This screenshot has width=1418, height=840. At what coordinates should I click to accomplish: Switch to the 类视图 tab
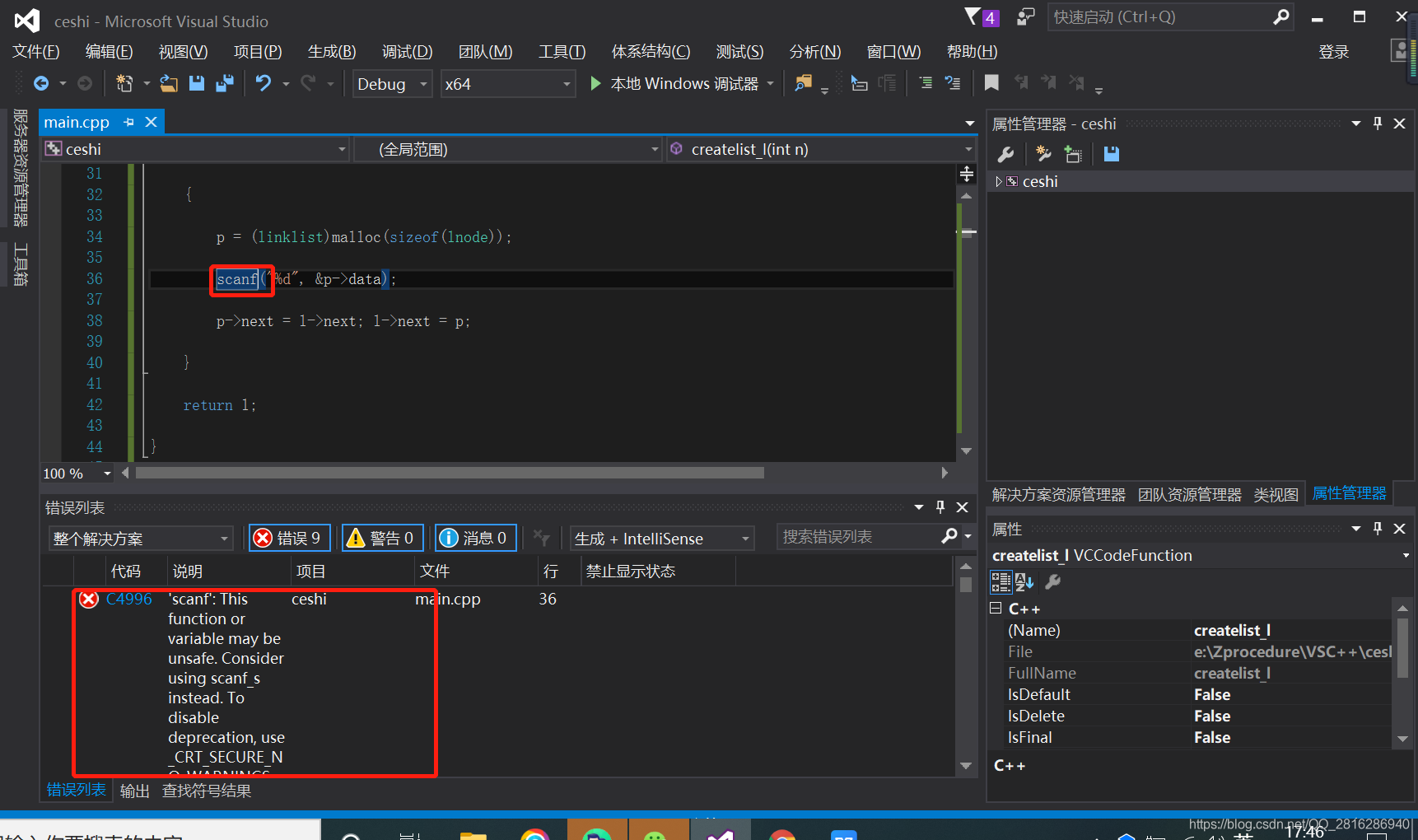[1276, 494]
